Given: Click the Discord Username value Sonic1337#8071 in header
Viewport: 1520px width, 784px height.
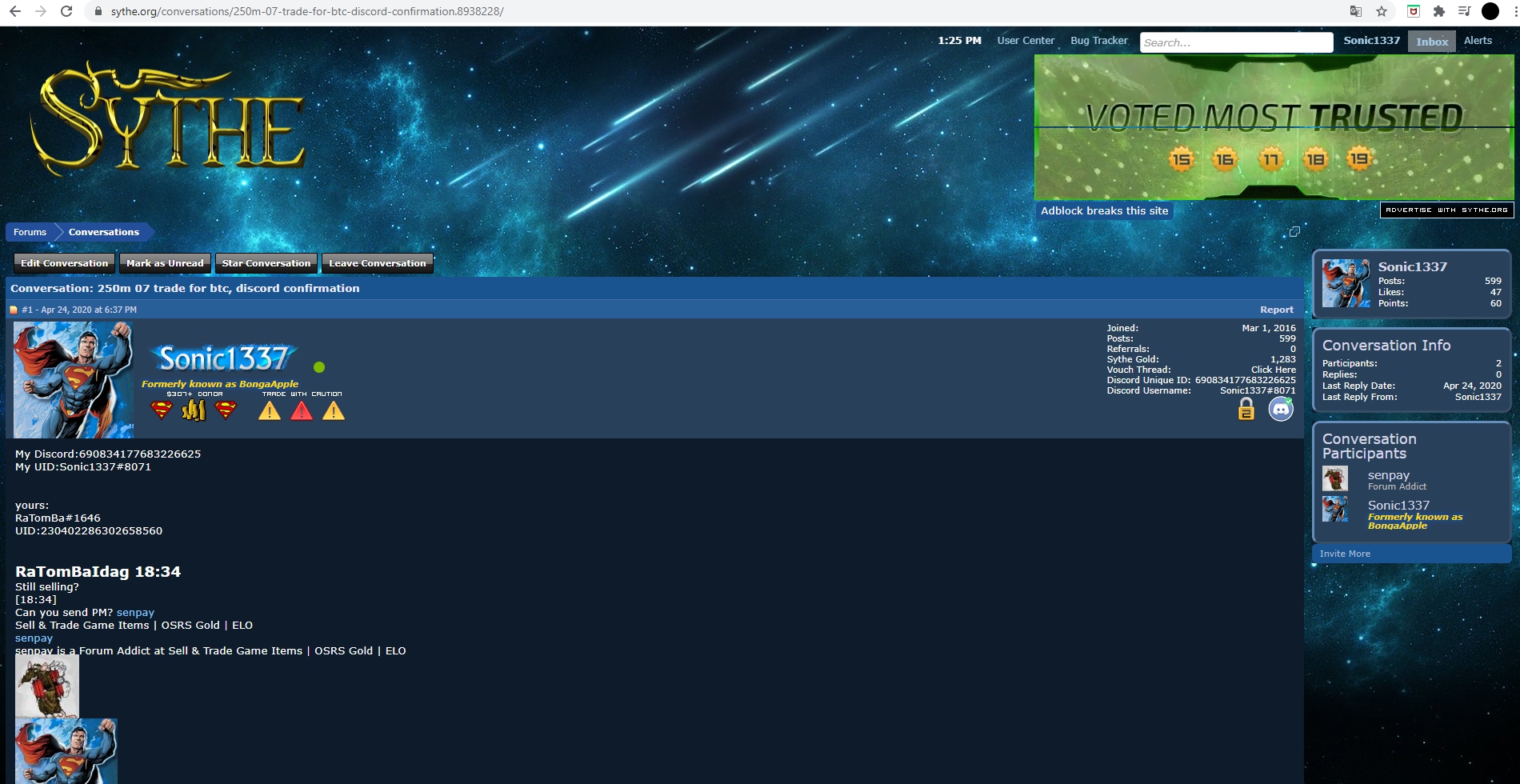Looking at the screenshot, I should pos(1258,390).
